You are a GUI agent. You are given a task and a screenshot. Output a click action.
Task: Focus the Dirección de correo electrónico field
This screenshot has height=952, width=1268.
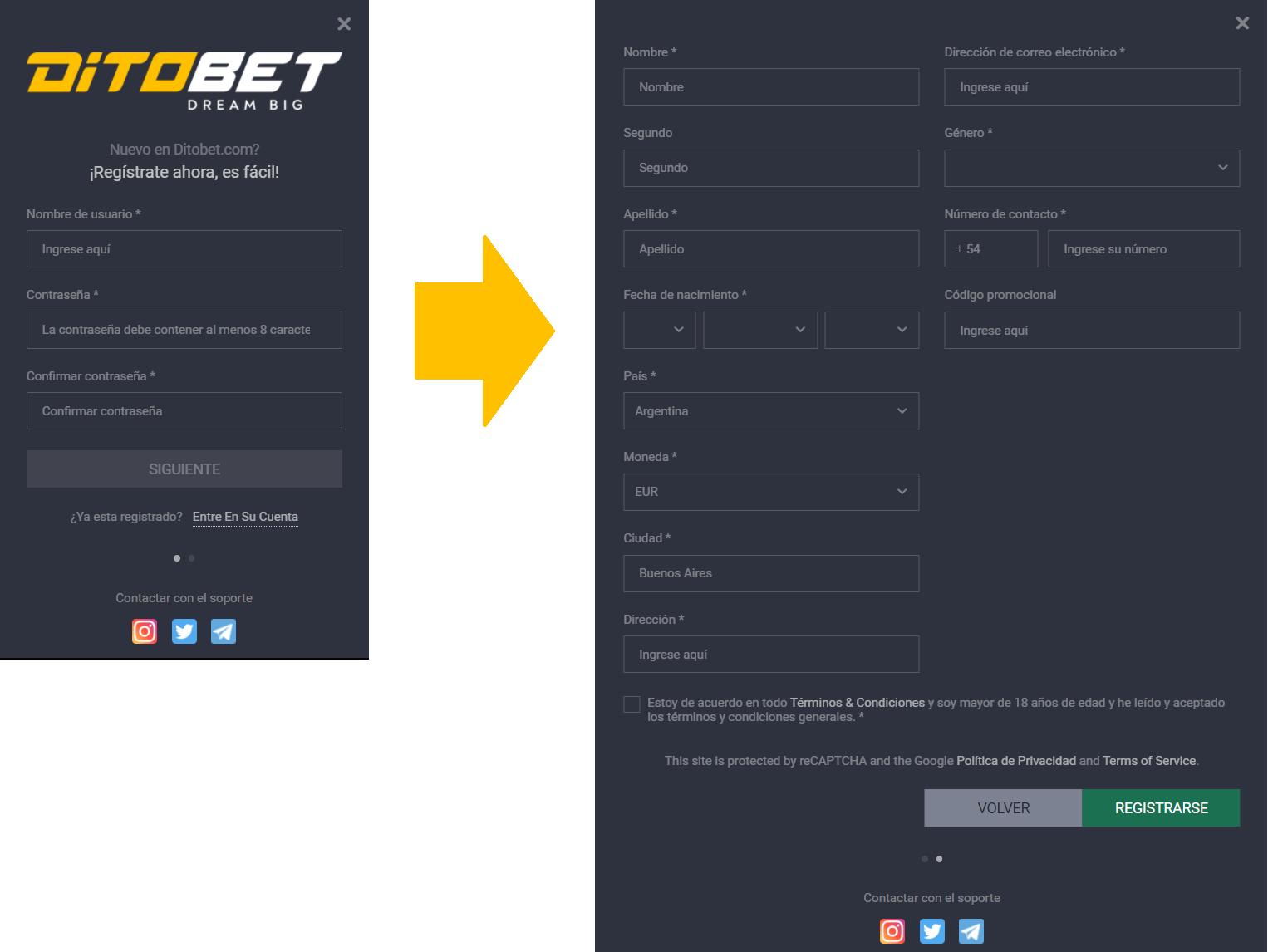click(x=1092, y=87)
